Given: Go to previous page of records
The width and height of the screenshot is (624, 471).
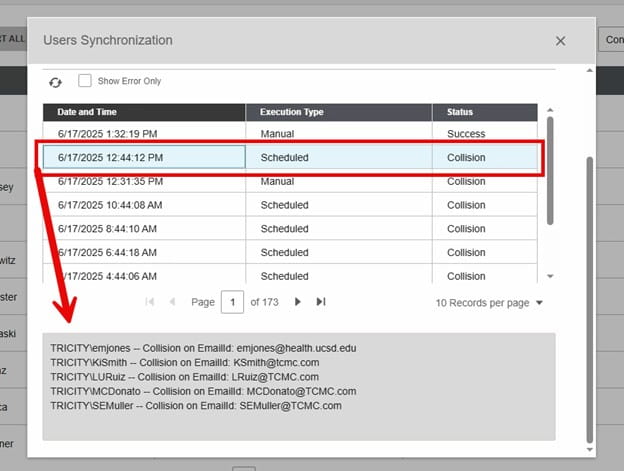Looking at the screenshot, I should coord(172,301).
